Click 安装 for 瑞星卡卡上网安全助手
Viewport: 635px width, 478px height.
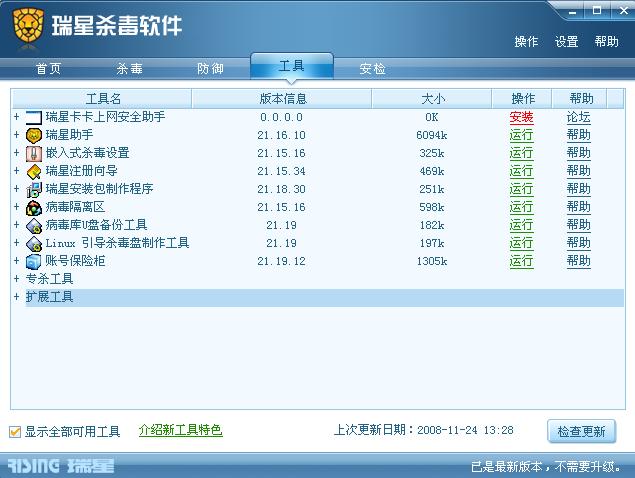coord(521,117)
